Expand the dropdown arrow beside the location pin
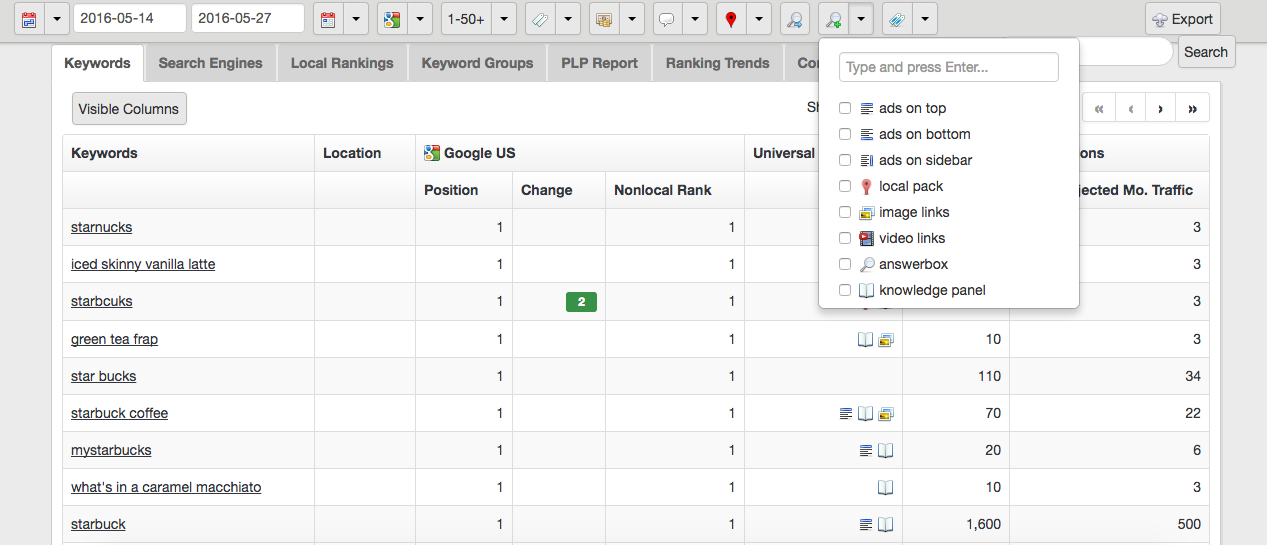1267x545 pixels. coord(759,19)
